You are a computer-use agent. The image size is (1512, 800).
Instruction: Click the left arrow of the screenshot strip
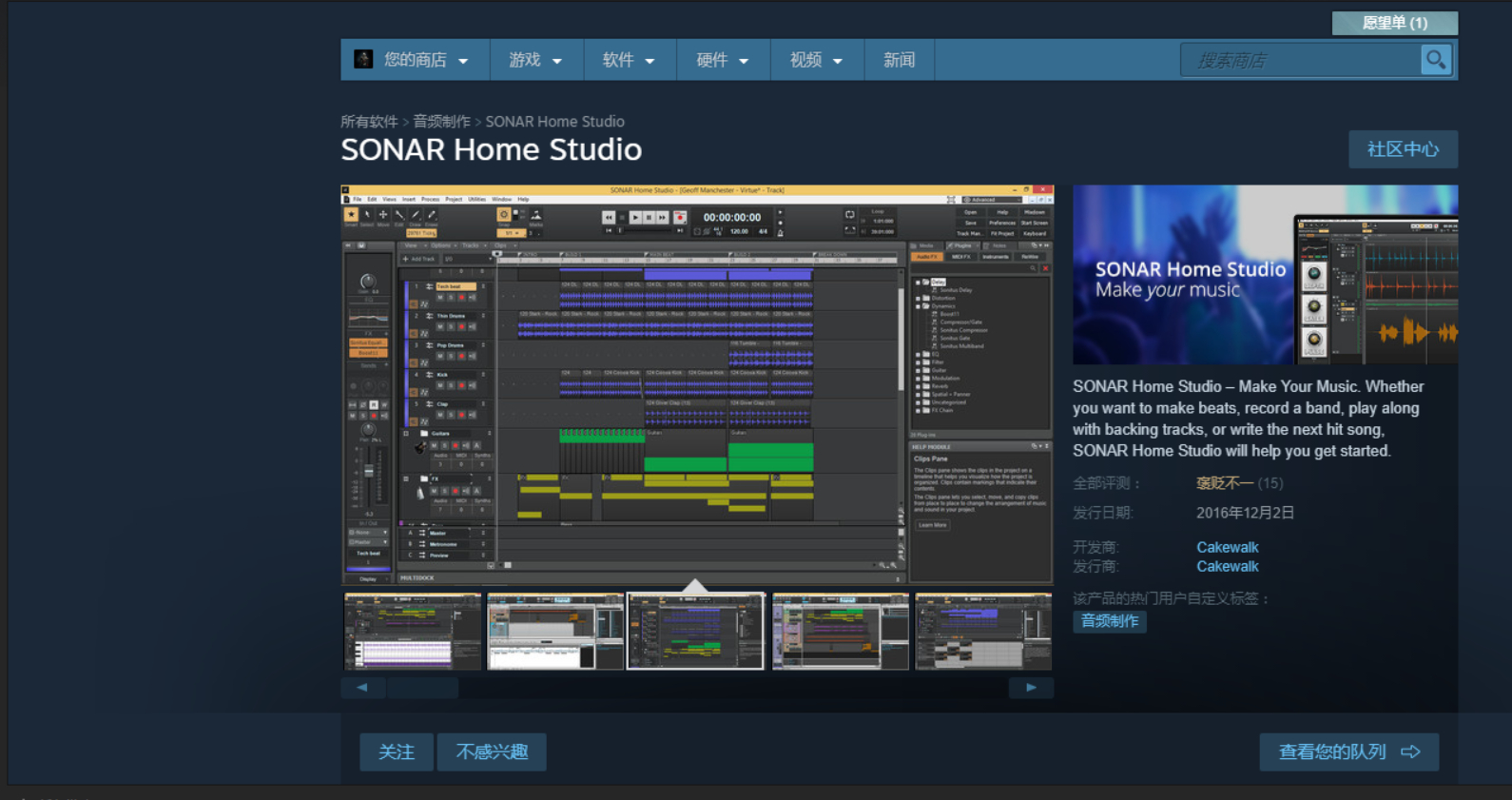click(x=362, y=688)
